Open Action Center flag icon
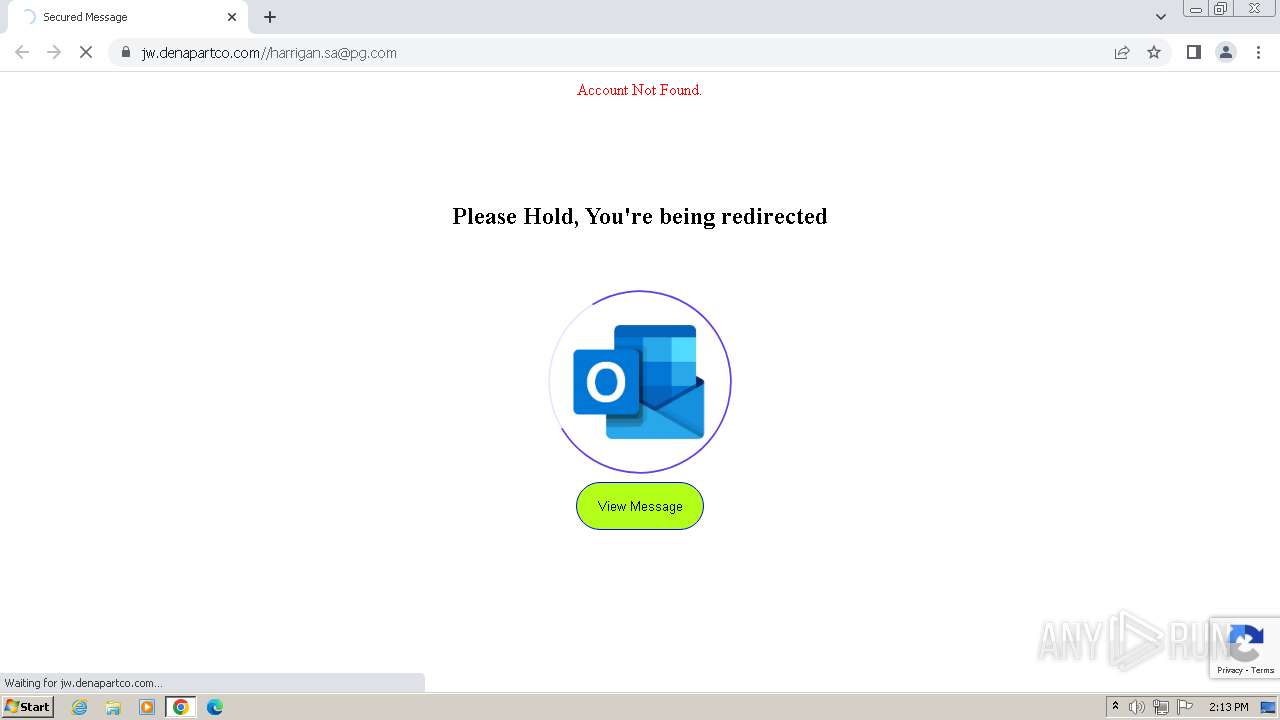 [x=1185, y=707]
